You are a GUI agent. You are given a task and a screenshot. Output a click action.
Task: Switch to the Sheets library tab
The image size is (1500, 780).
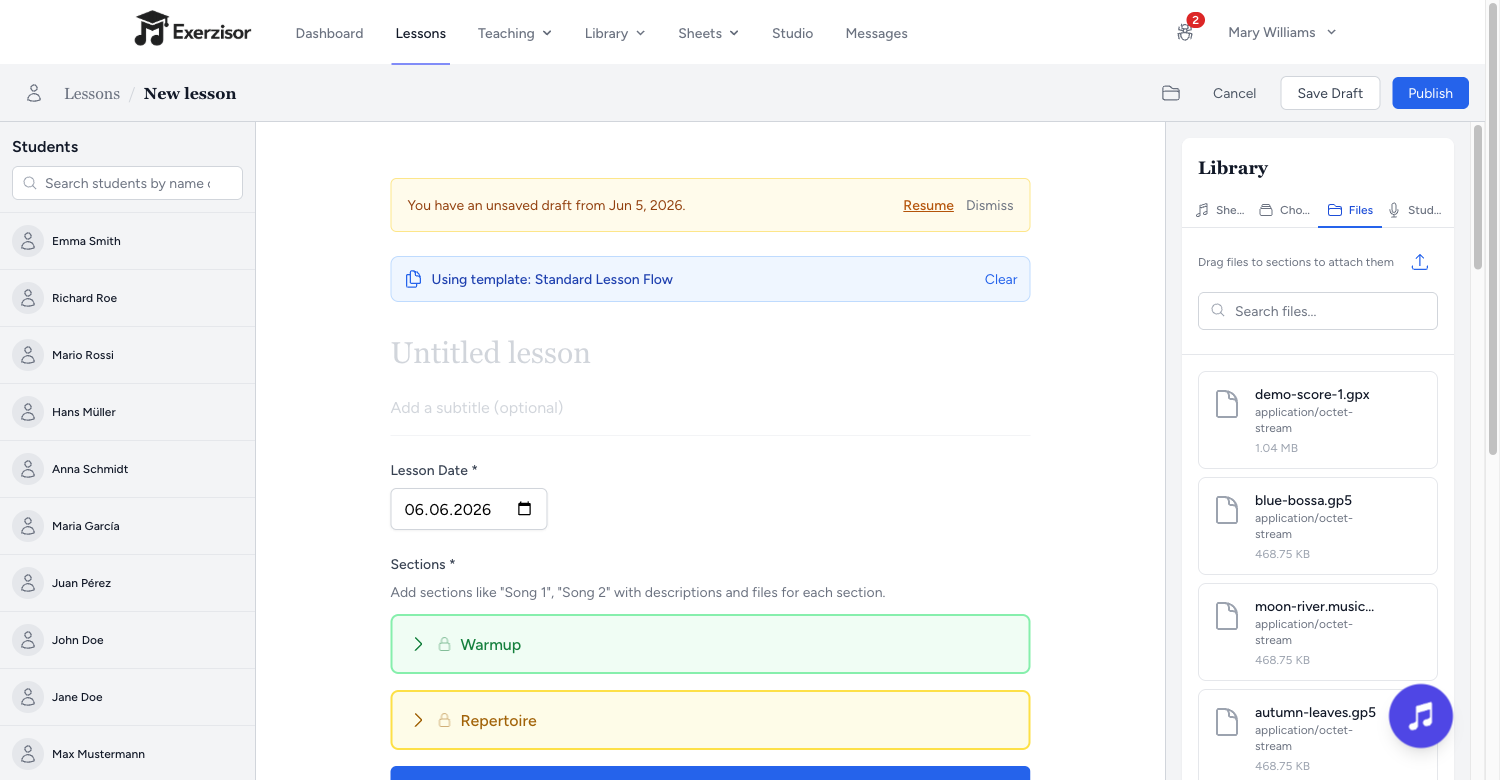point(1221,210)
